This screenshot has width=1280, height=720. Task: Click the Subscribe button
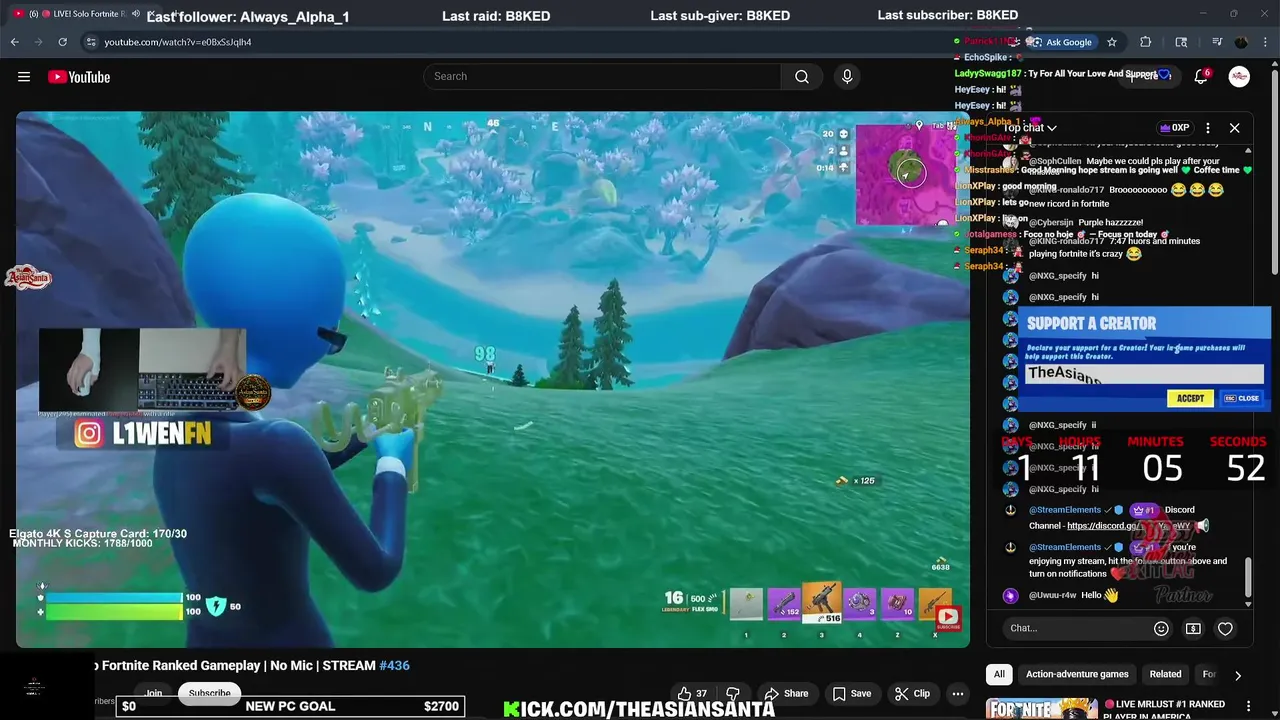coord(209,693)
